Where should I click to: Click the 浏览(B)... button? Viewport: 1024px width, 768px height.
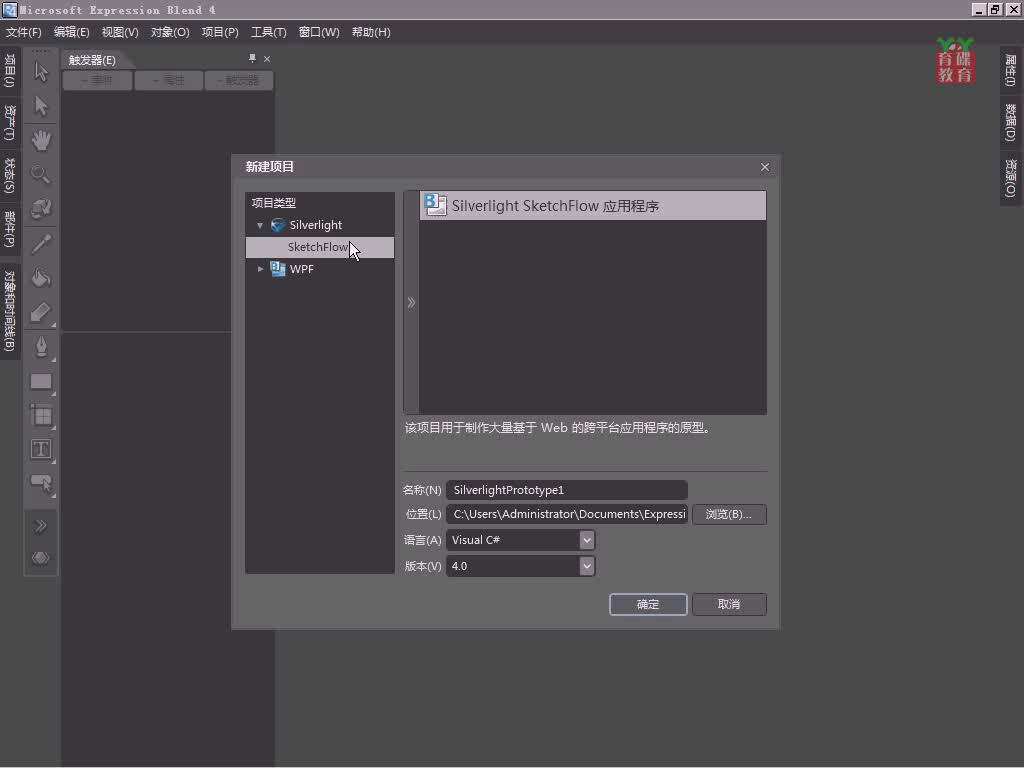click(x=729, y=515)
